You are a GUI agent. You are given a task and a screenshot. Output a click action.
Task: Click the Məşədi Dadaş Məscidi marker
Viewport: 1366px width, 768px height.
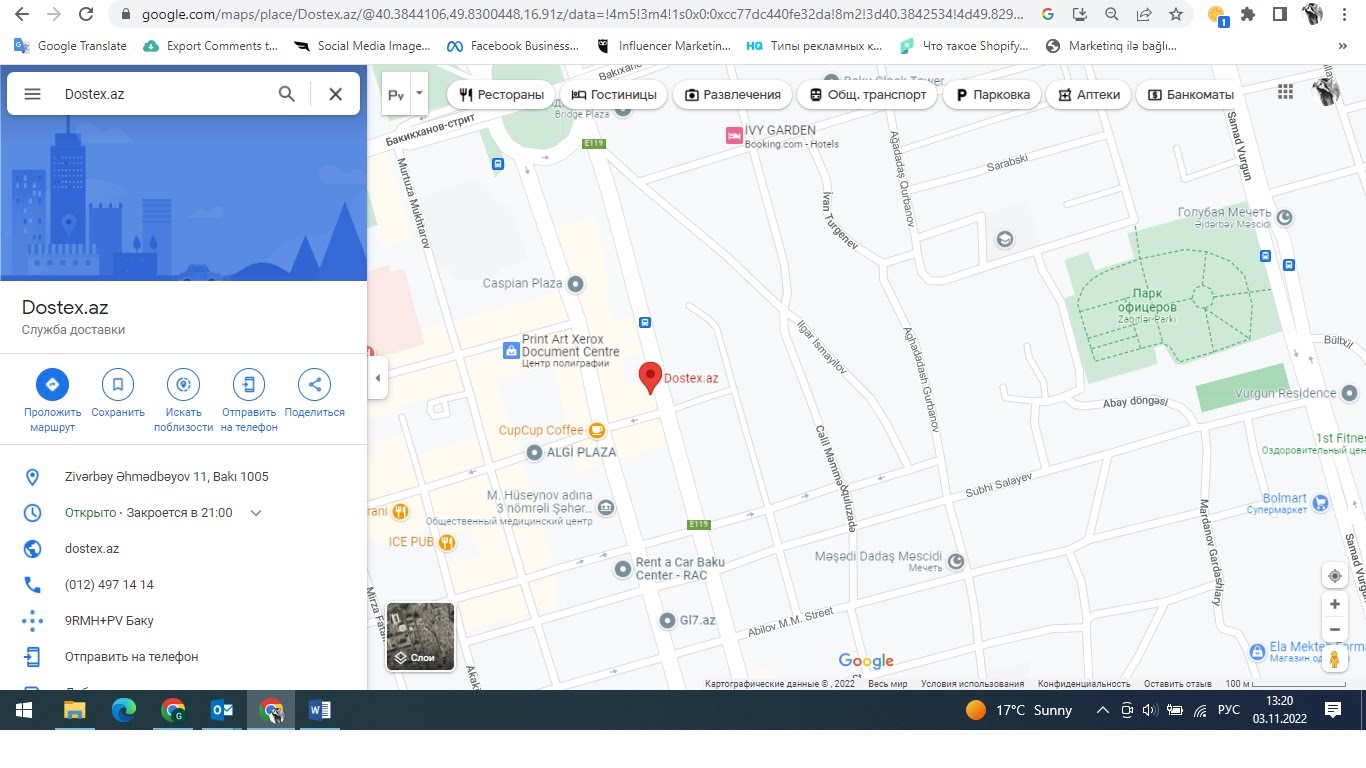click(x=956, y=561)
